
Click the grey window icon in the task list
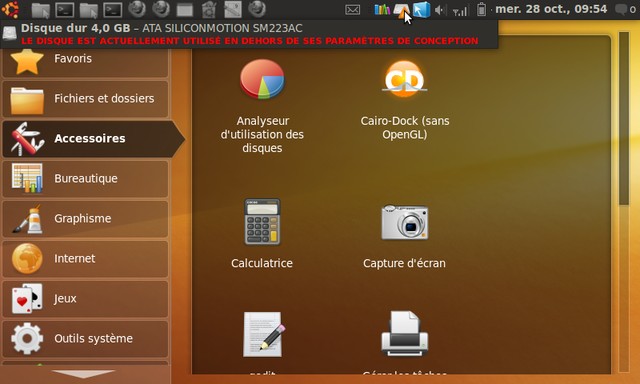[185, 10]
